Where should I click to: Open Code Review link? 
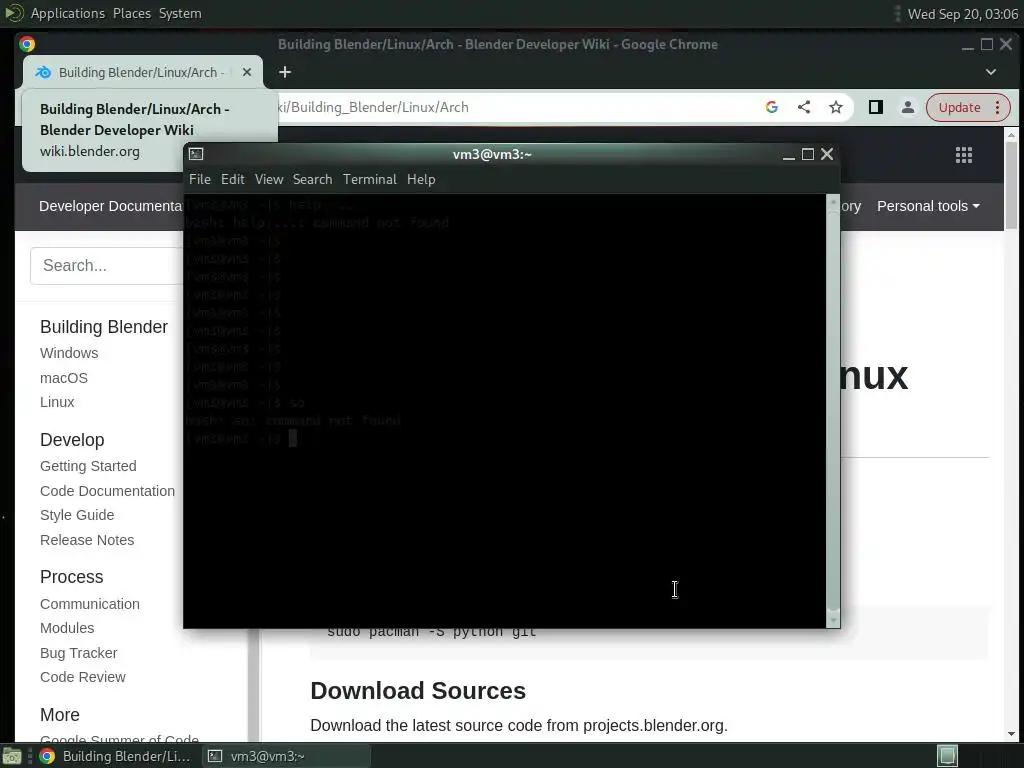[83, 677]
